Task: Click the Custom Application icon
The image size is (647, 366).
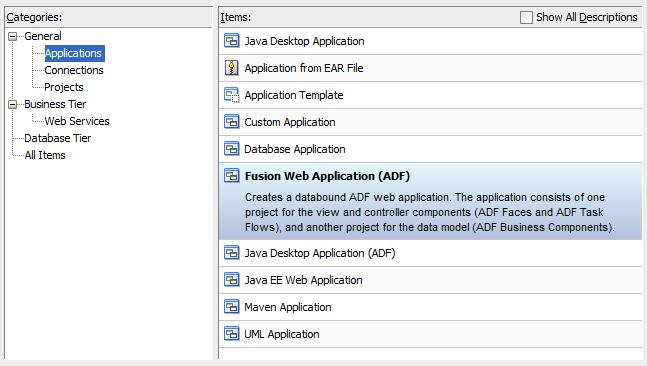Action: (x=231, y=122)
